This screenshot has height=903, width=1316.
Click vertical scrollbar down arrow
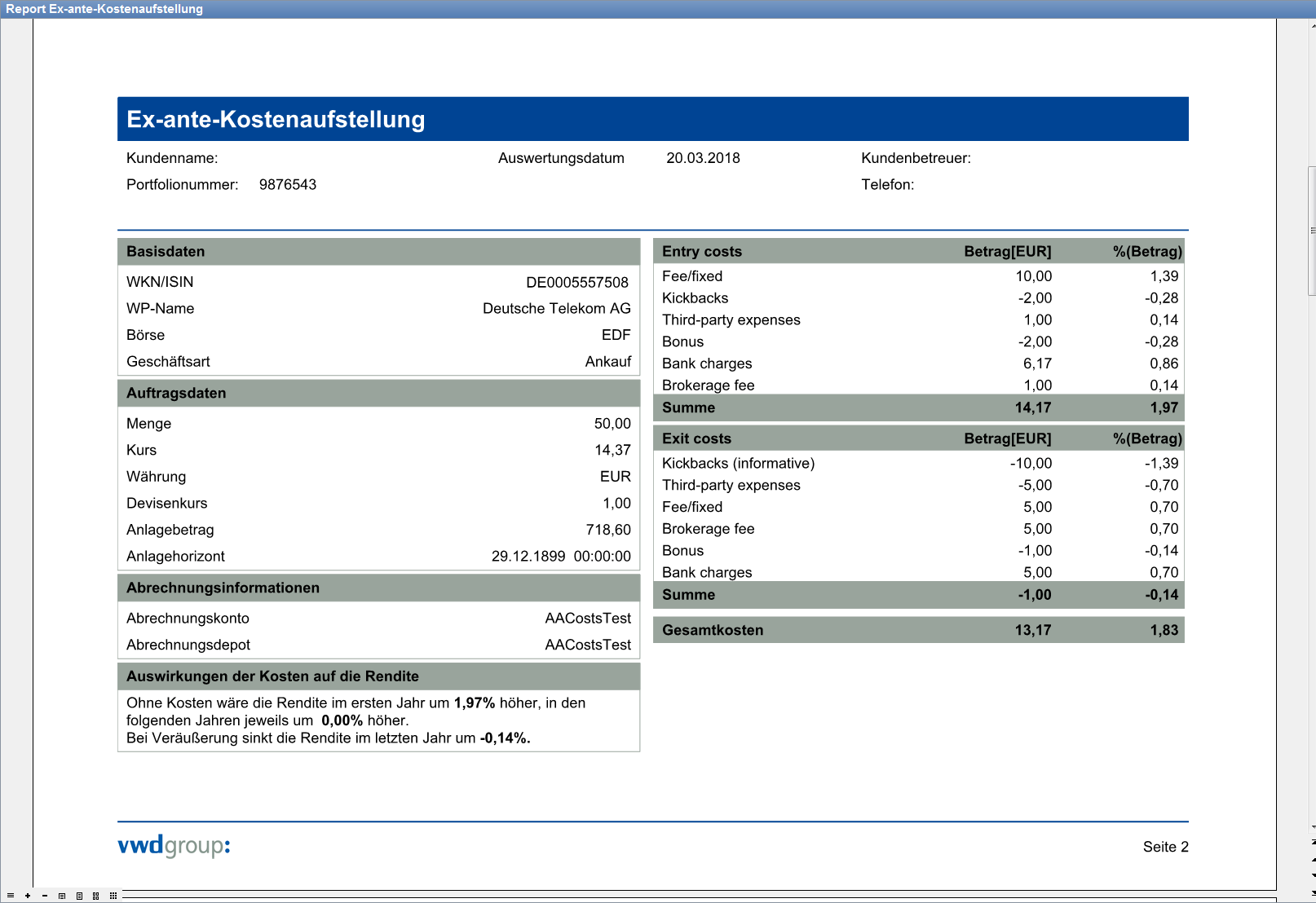tap(1313, 826)
